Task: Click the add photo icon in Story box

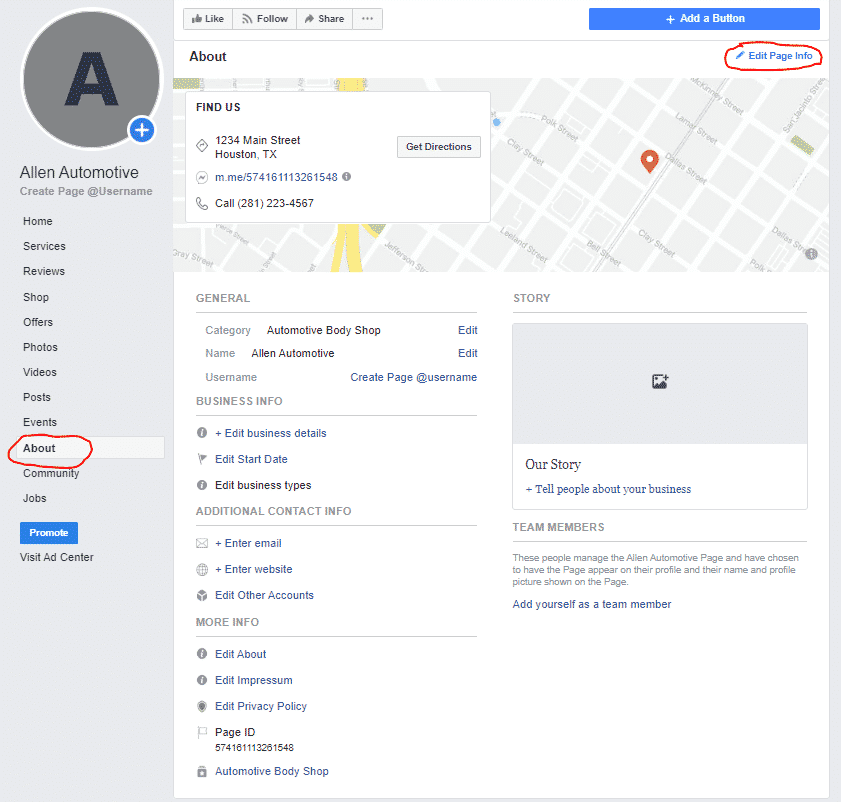Action: (x=660, y=381)
